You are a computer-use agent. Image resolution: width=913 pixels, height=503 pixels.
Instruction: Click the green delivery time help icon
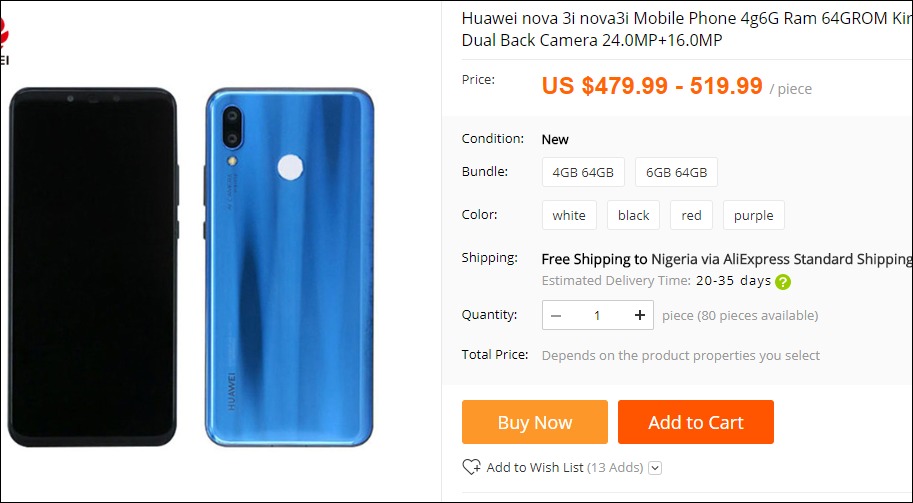pyautogui.click(x=783, y=282)
